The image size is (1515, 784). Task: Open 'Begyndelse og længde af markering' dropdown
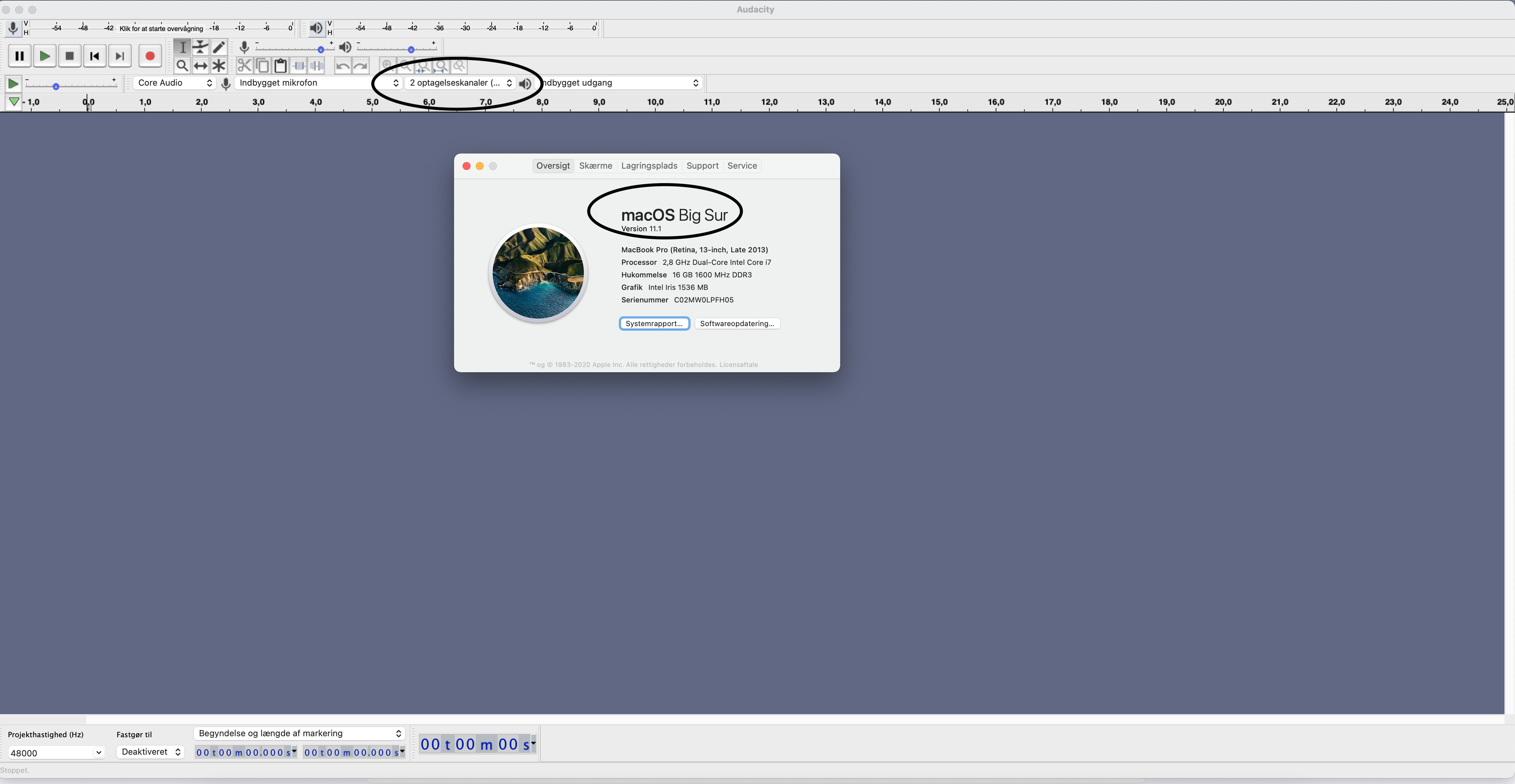300,733
